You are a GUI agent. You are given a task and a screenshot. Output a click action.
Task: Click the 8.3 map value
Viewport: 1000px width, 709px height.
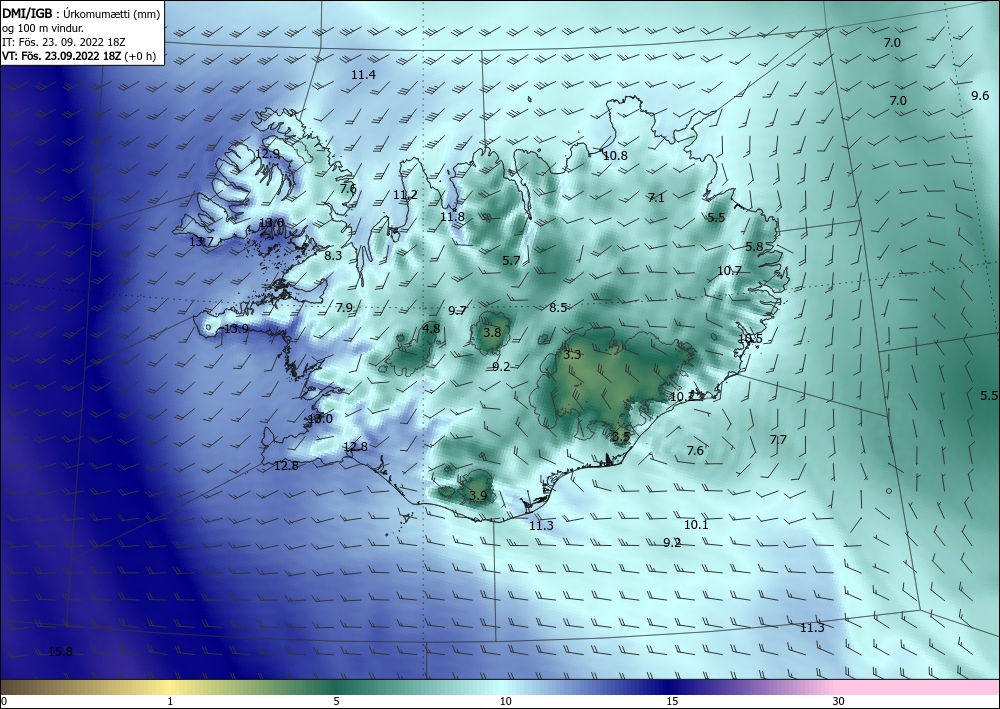click(333, 255)
